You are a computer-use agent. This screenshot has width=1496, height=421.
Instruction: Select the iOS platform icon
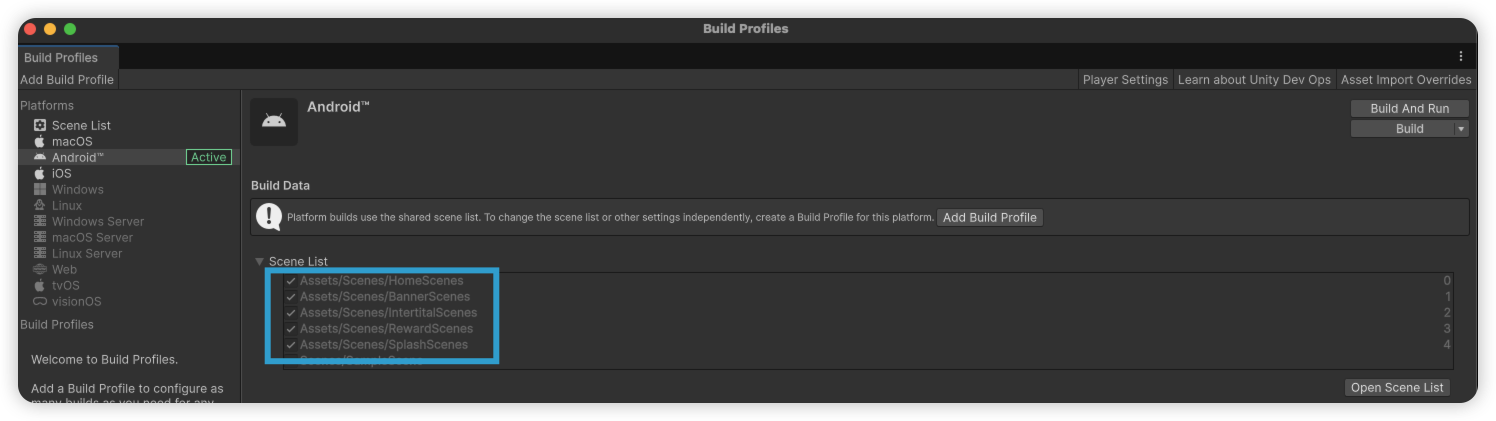pos(40,173)
